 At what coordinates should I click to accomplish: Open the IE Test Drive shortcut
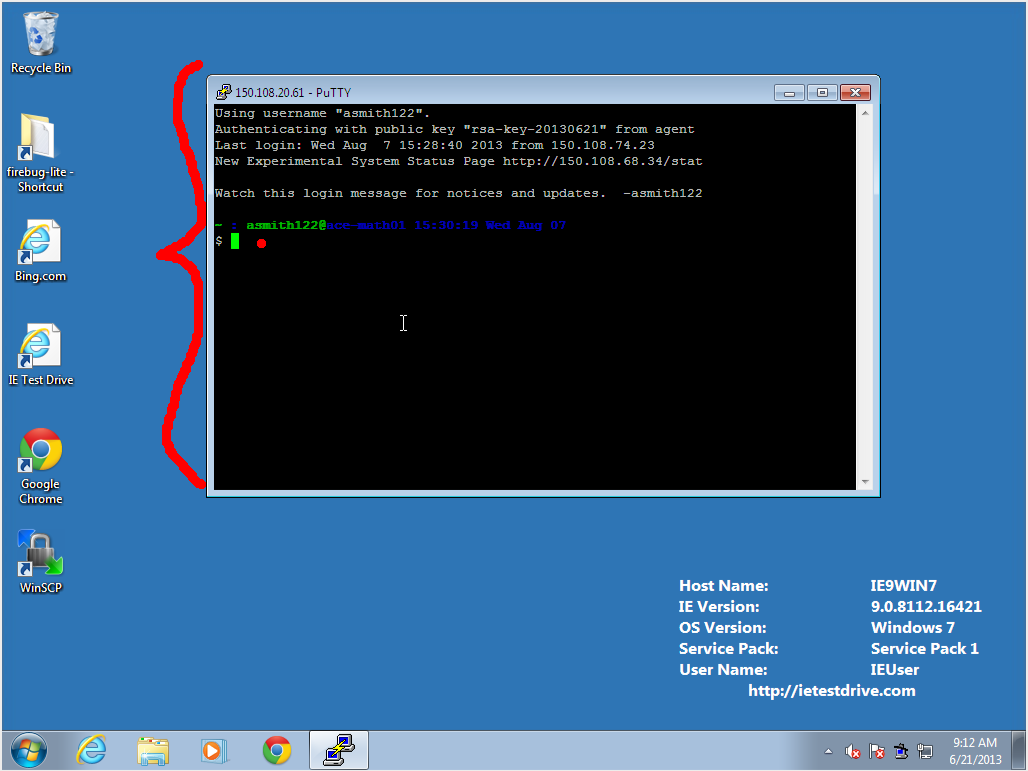coord(40,346)
